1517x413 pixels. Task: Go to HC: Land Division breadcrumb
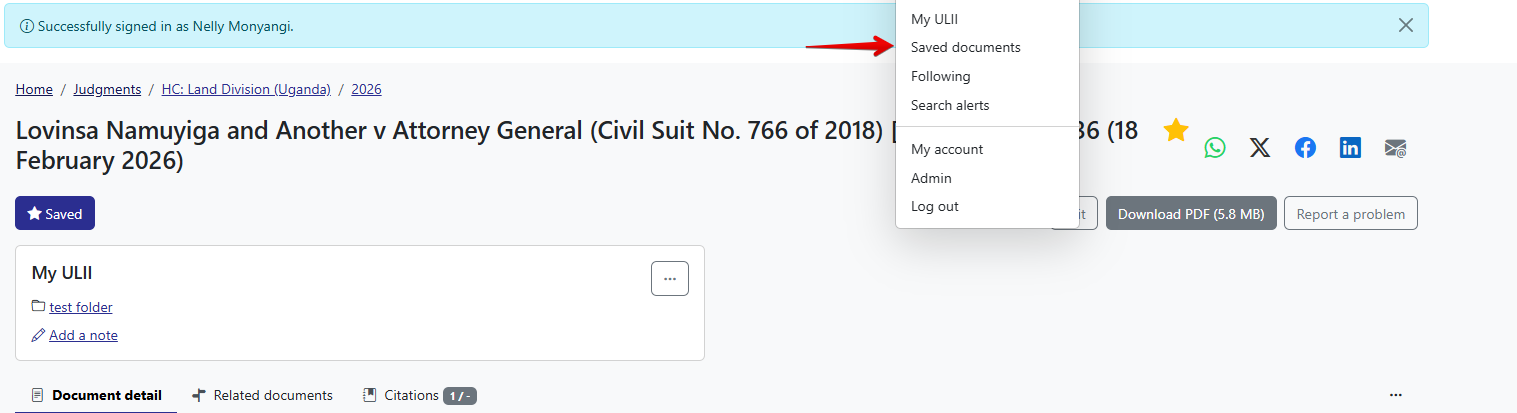click(x=246, y=89)
